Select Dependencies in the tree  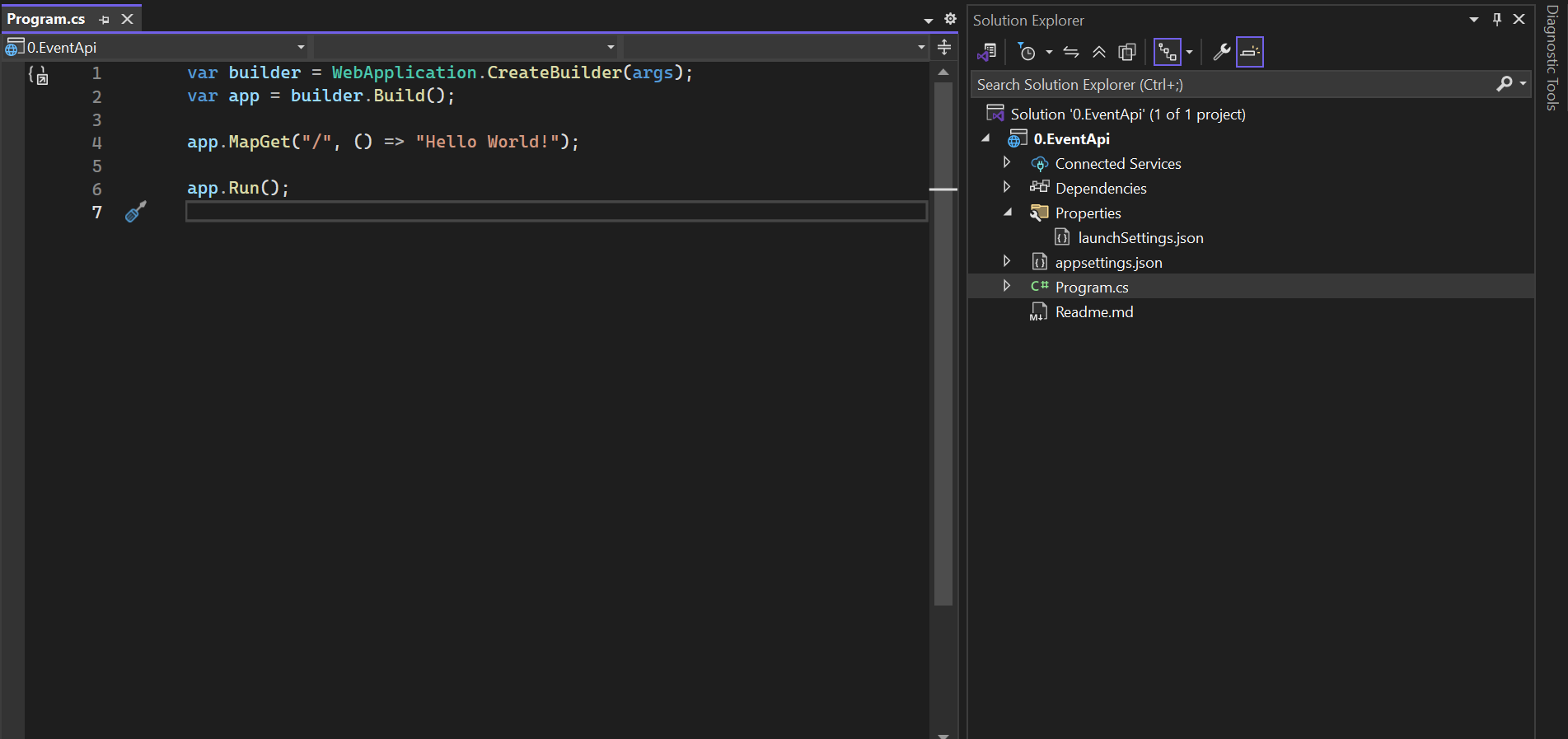pos(1101,188)
